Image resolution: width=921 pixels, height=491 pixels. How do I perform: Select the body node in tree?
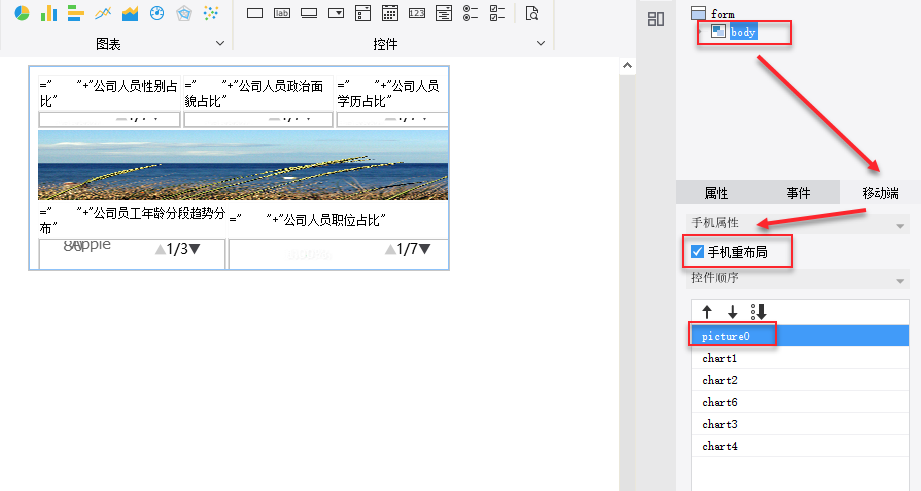click(743, 32)
